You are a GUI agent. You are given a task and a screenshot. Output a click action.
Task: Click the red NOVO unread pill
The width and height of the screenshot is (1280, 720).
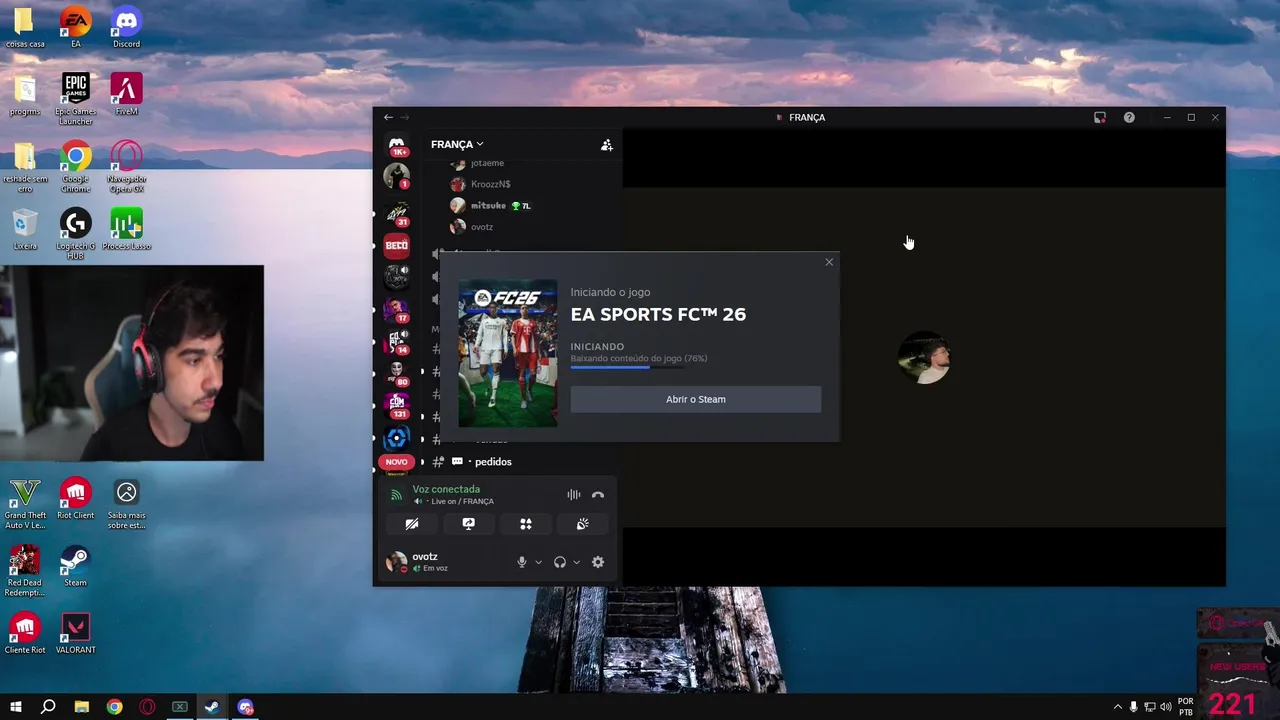click(397, 462)
